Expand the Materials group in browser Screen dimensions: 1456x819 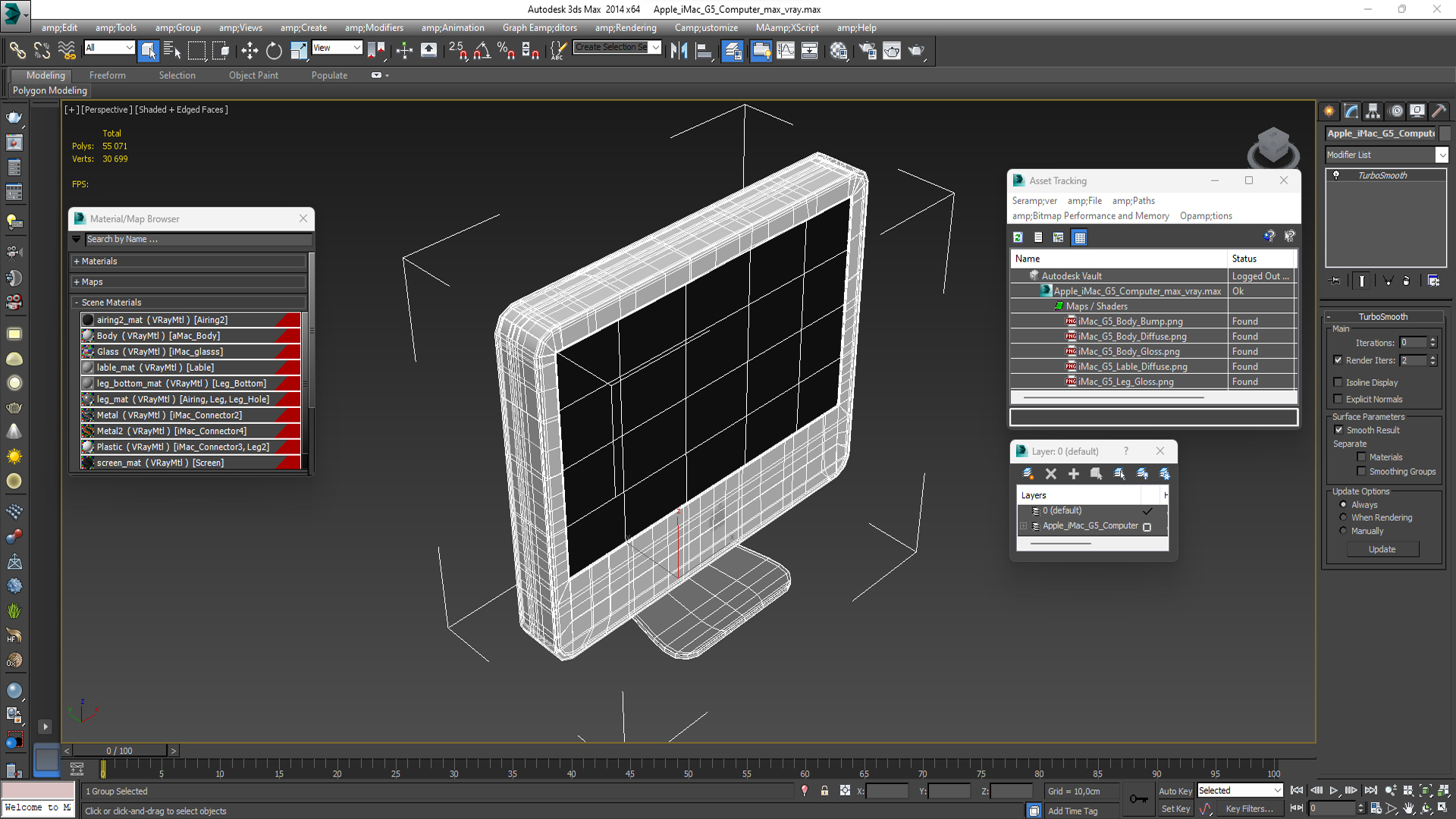(x=189, y=261)
